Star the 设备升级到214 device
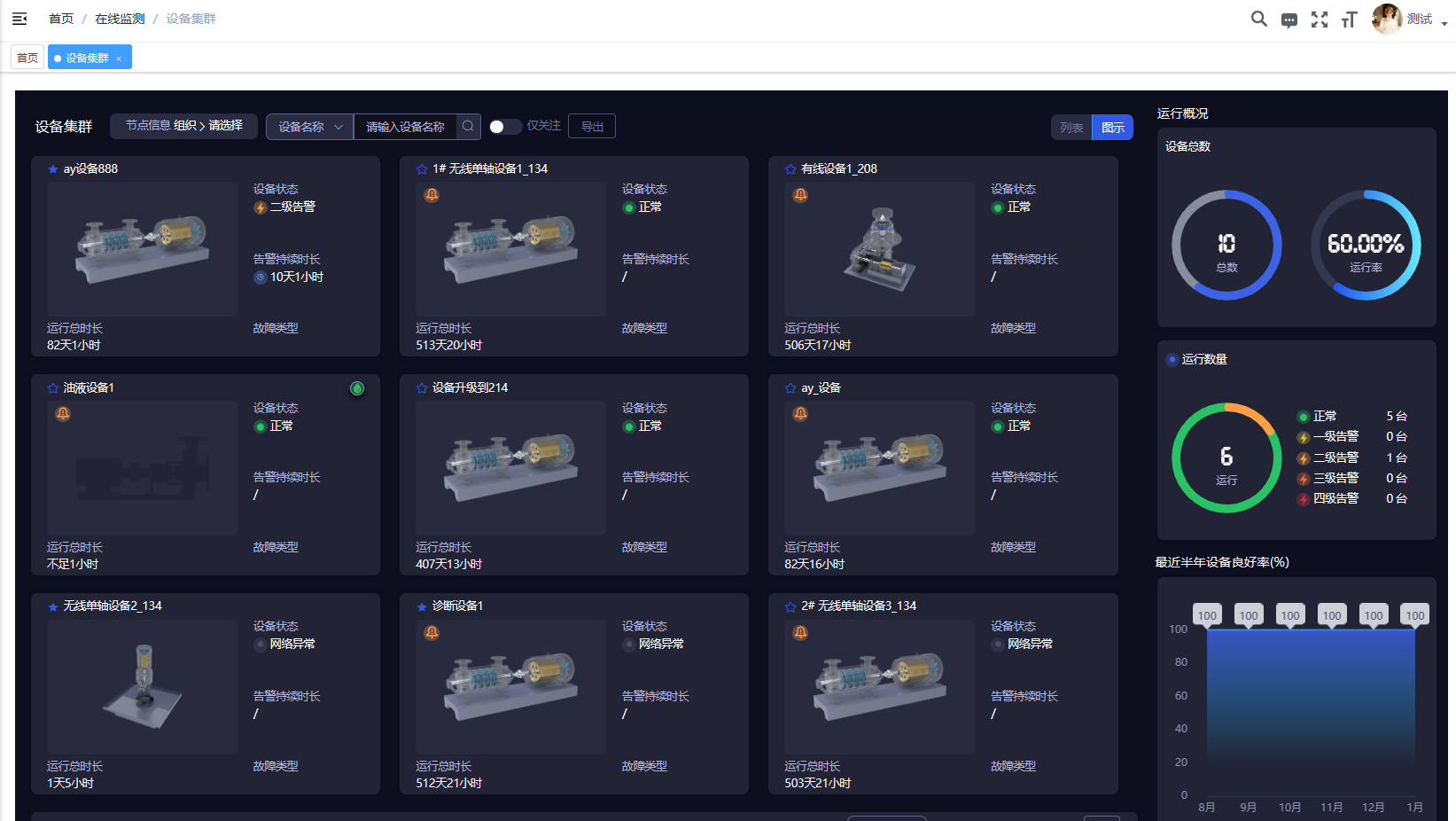Screen dimensions: 1456x821 tap(422, 388)
